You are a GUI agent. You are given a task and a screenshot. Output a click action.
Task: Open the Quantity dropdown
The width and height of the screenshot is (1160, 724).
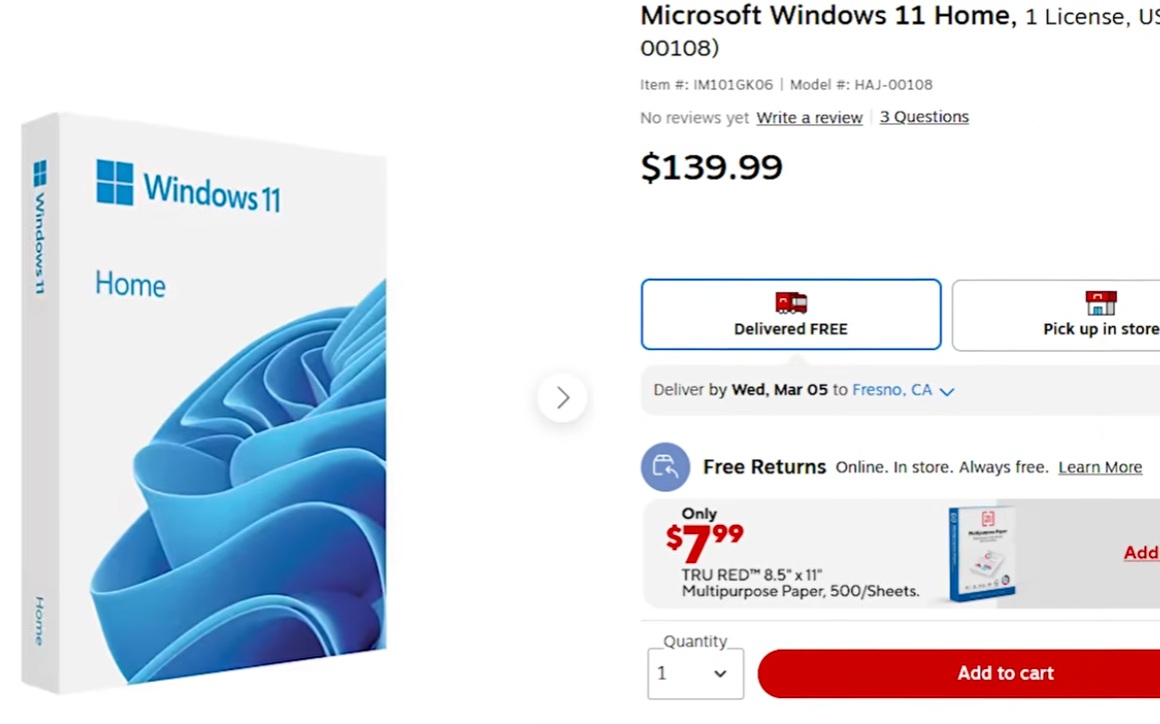point(695,673)
